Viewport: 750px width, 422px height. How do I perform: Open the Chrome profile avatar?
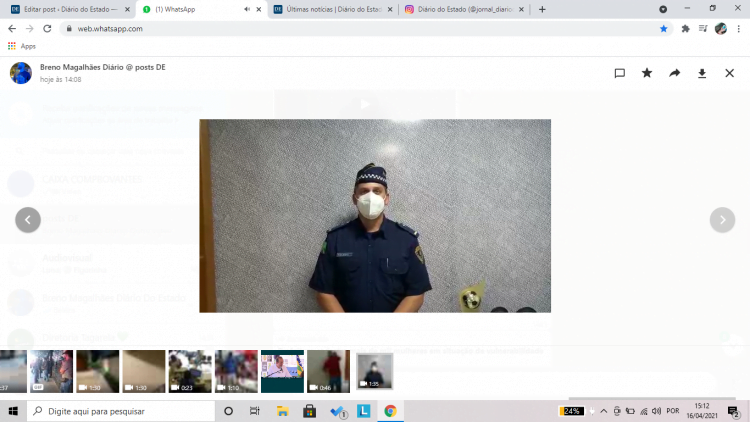point(721,29)
